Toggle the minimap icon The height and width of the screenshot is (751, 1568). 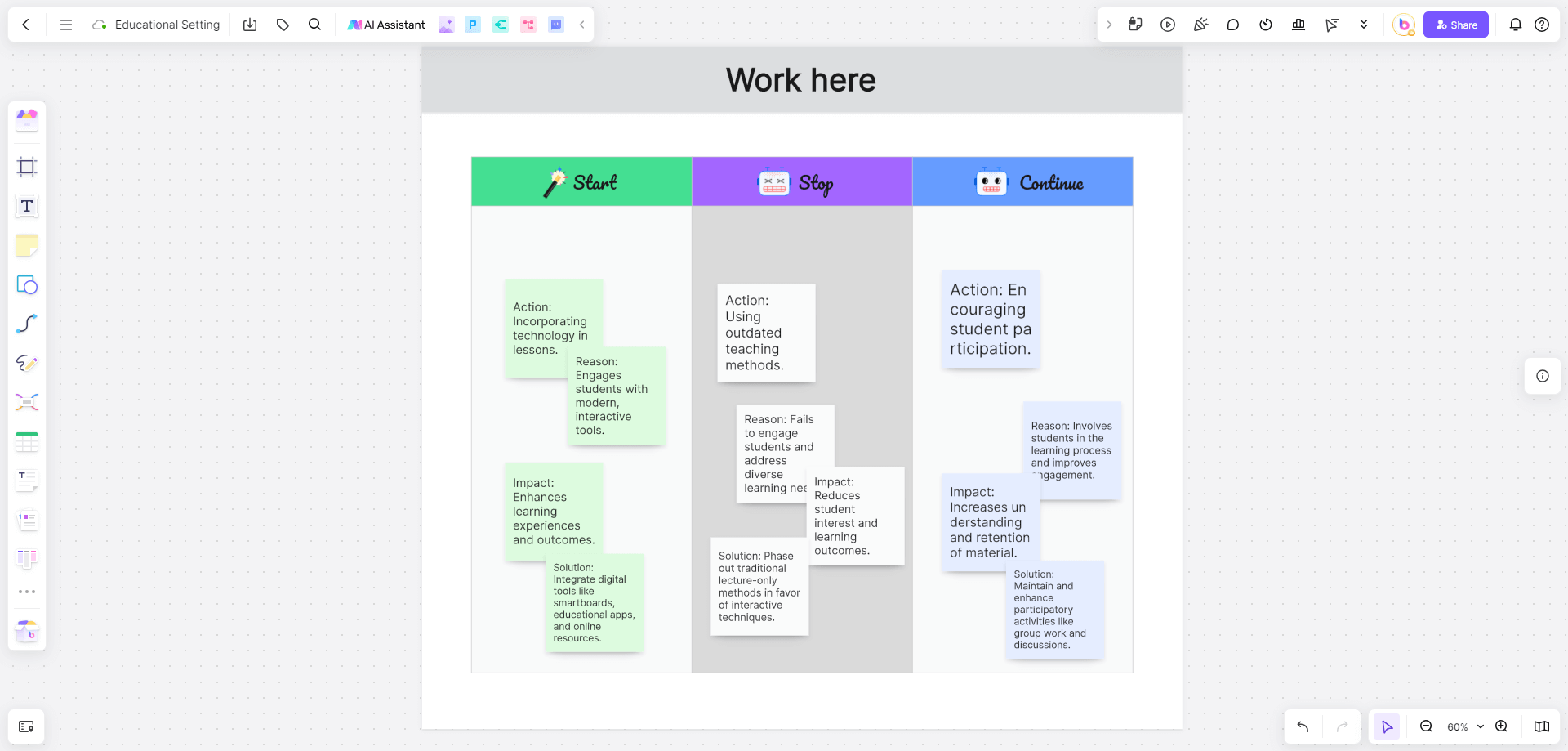[x=1542, y=726]
